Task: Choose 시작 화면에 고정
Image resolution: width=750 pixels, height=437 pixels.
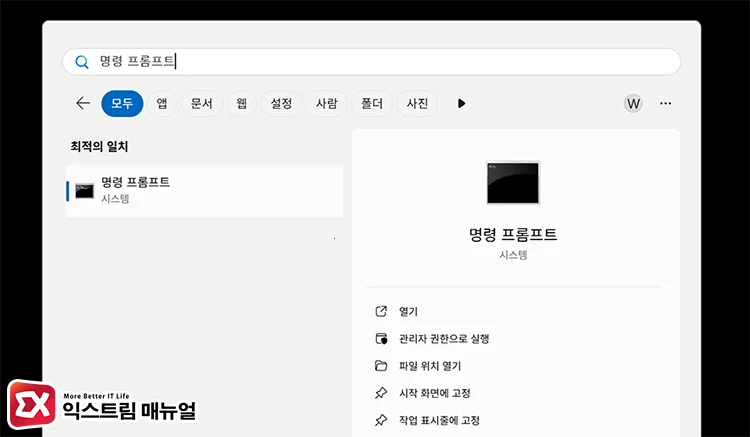Action: (x=434, y=393)
